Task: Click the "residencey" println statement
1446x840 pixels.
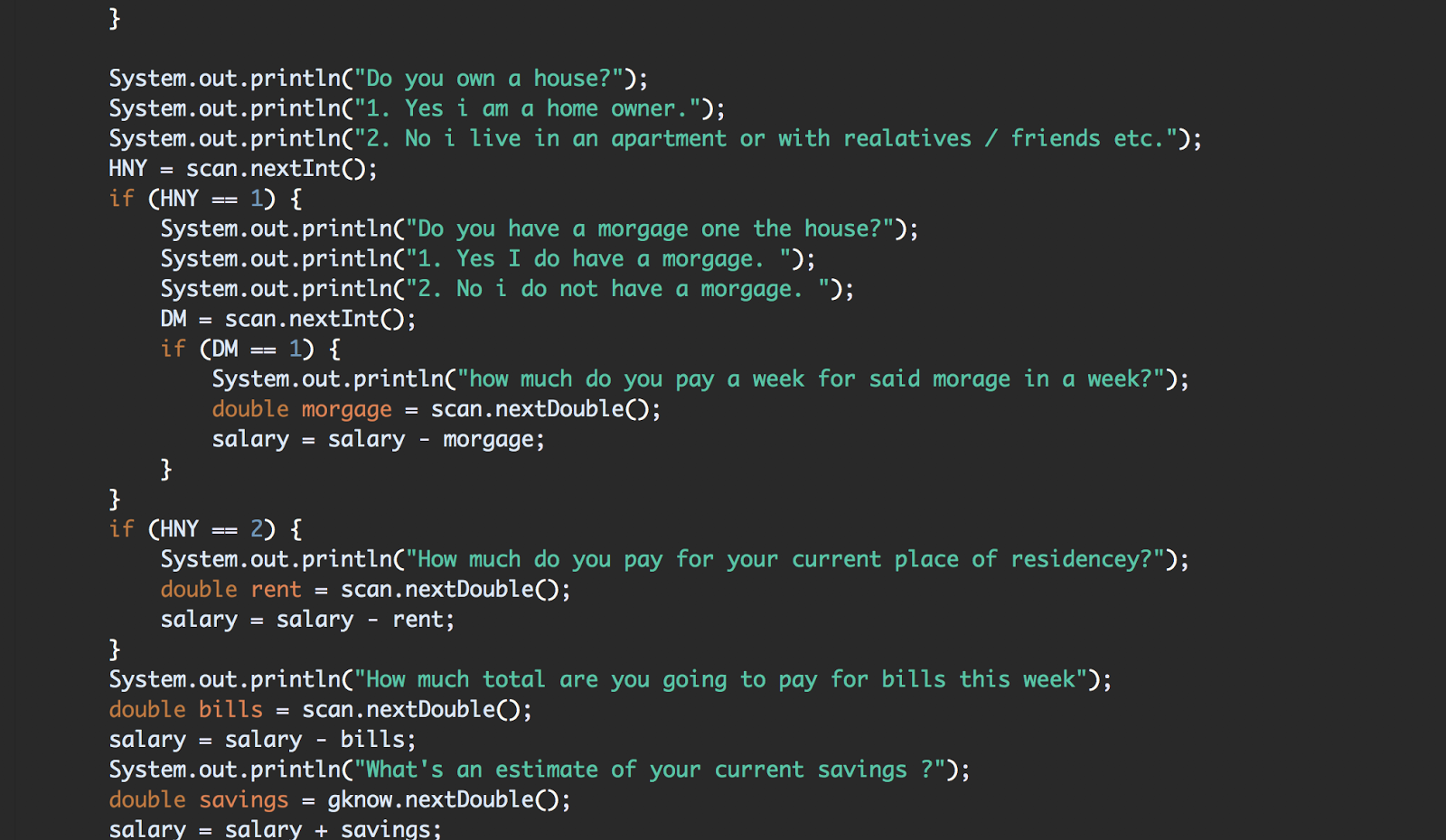Action: 675,560
